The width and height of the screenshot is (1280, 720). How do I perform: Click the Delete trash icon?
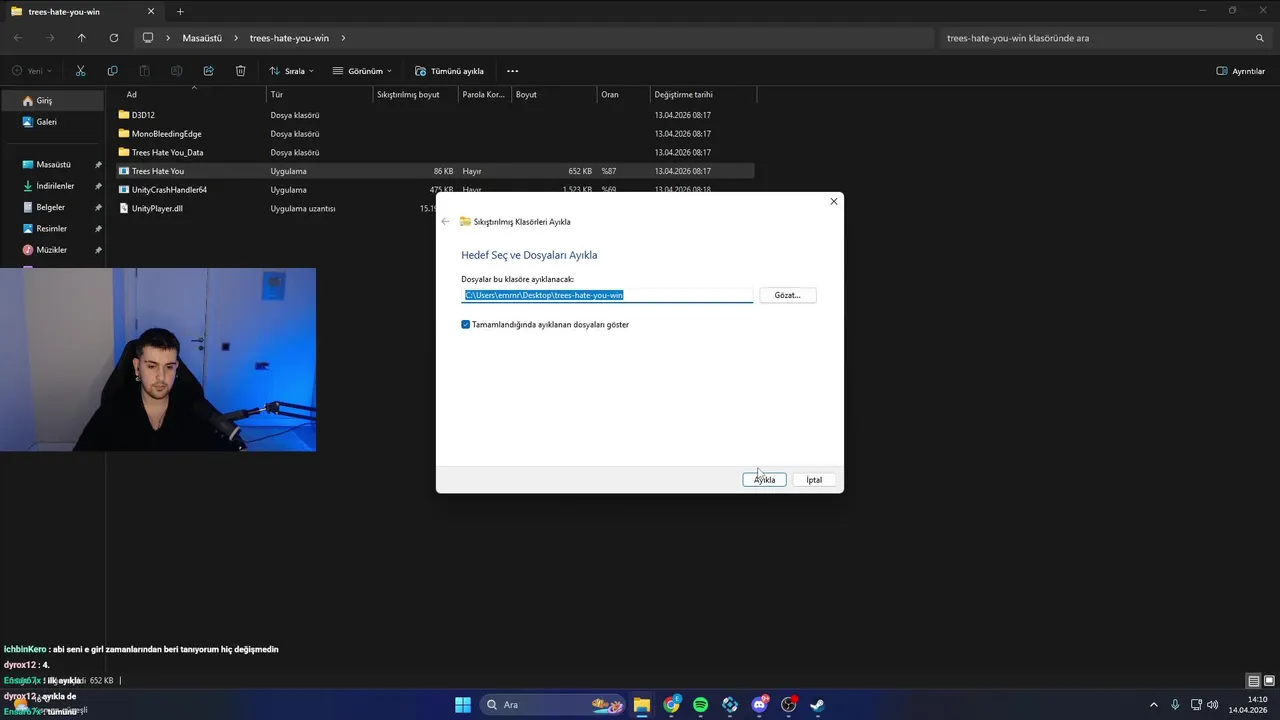(240, 71)
